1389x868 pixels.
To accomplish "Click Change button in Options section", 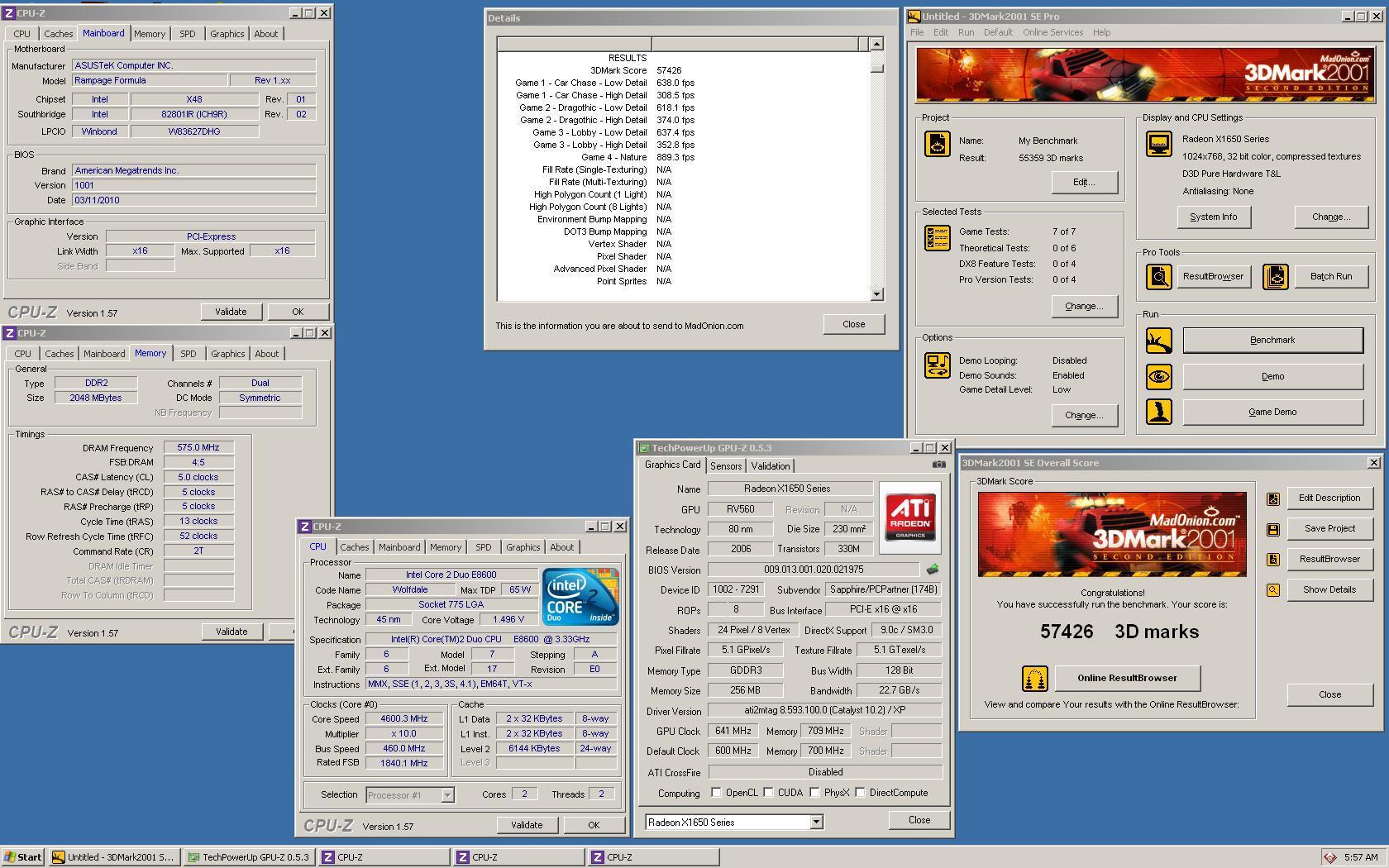I will (1084, 415).
